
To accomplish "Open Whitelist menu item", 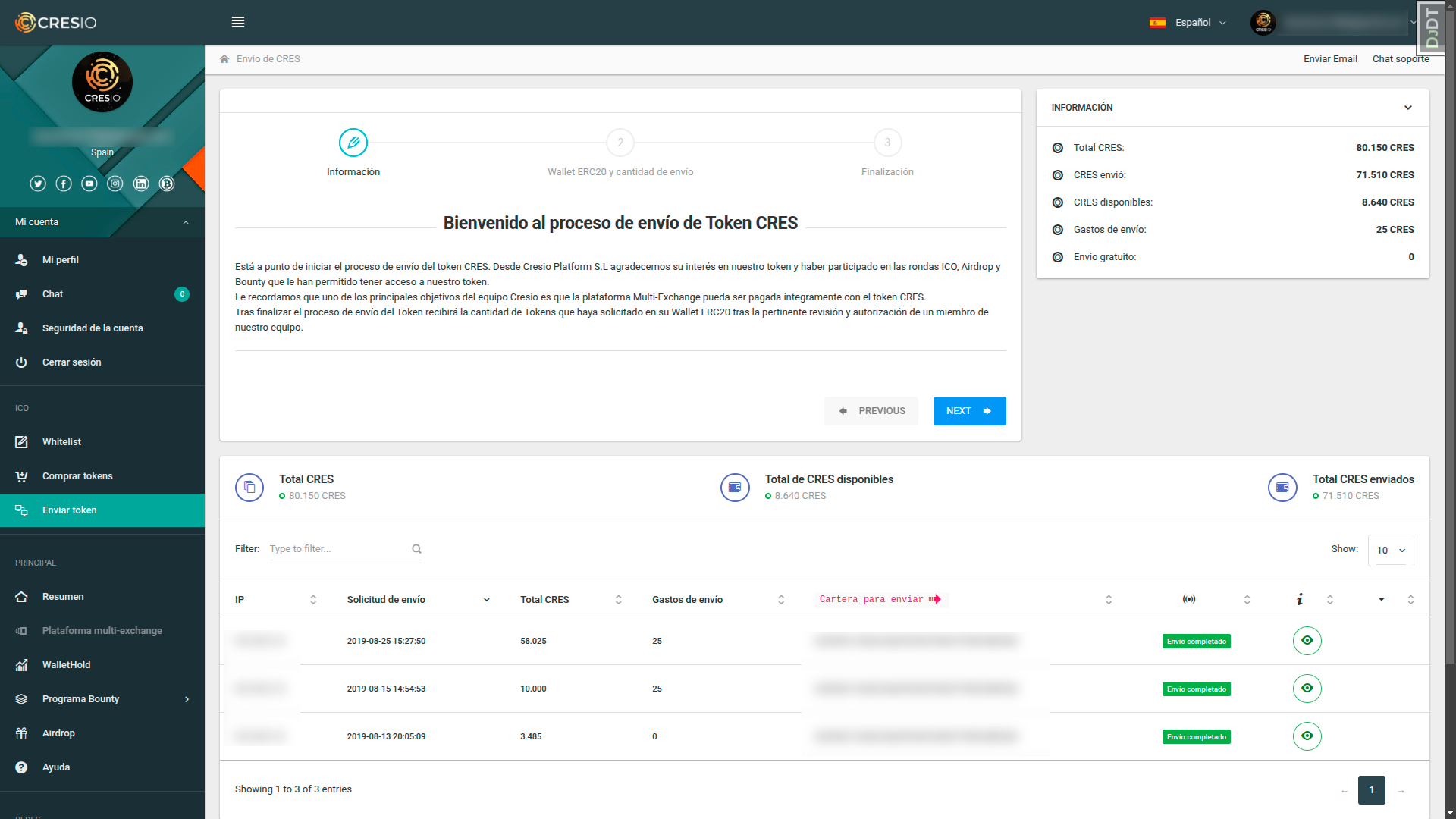I will click(x=102, y=442).
